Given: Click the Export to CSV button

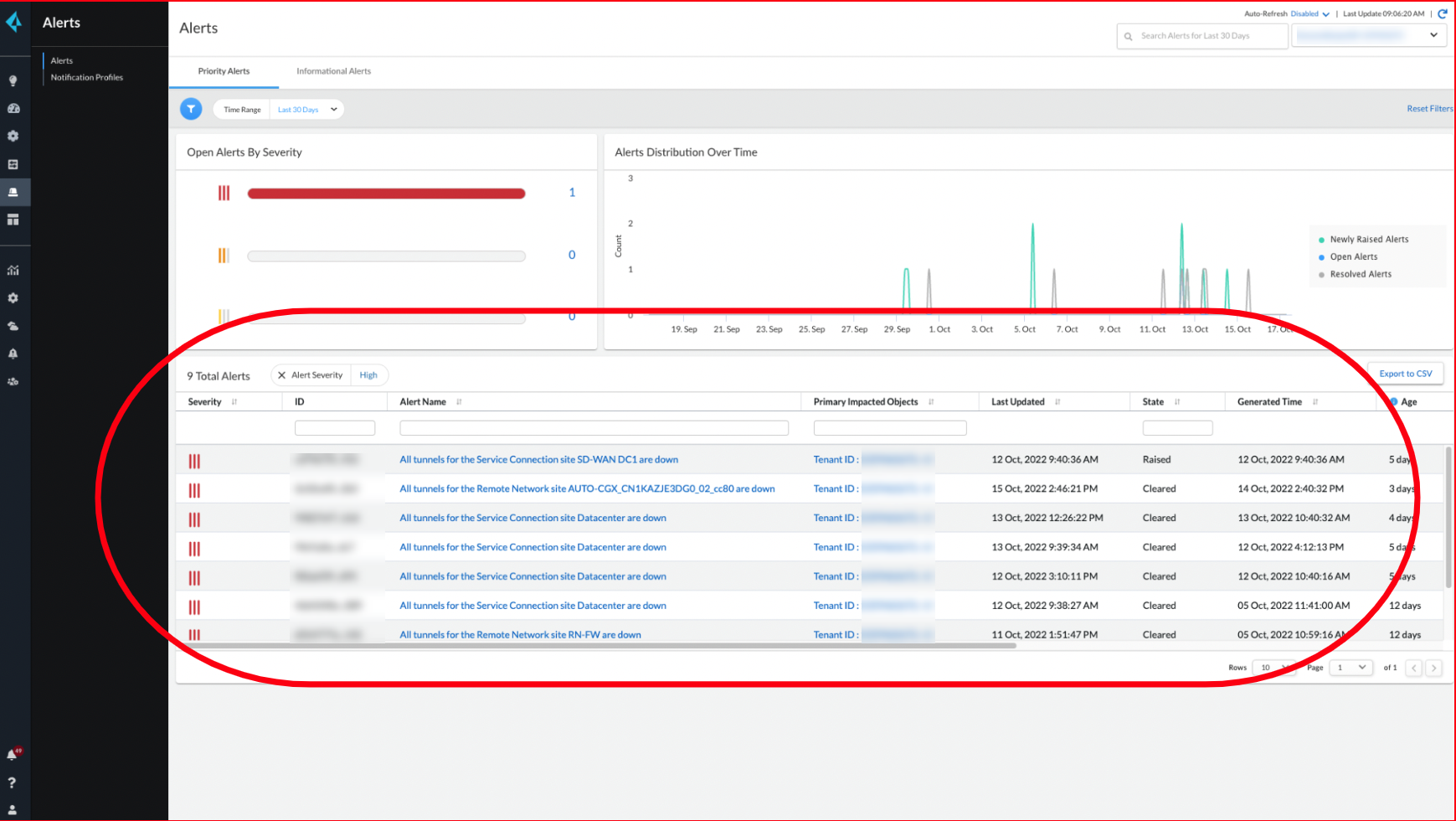Looking at the screenshot, I should (1405, 374).
